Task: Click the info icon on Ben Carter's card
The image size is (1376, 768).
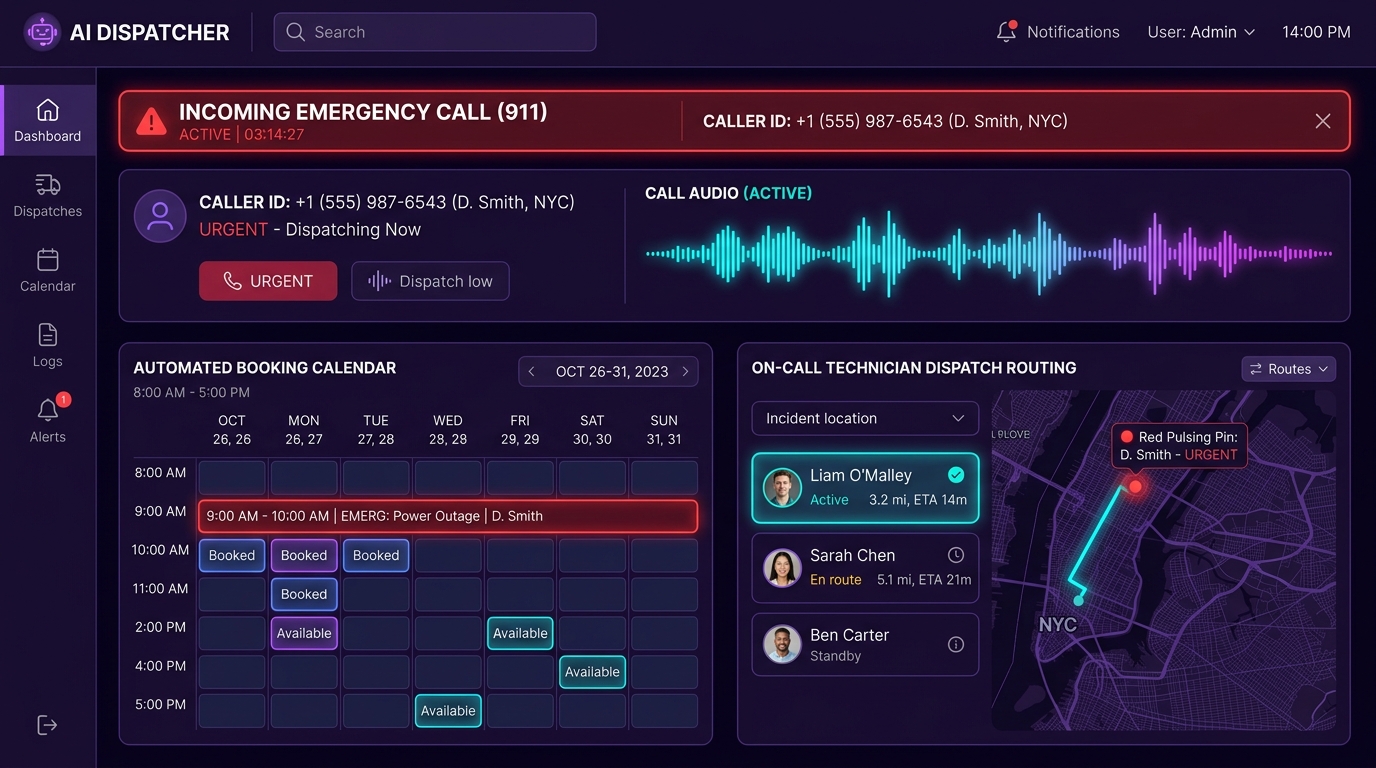Action: (956, 644)
